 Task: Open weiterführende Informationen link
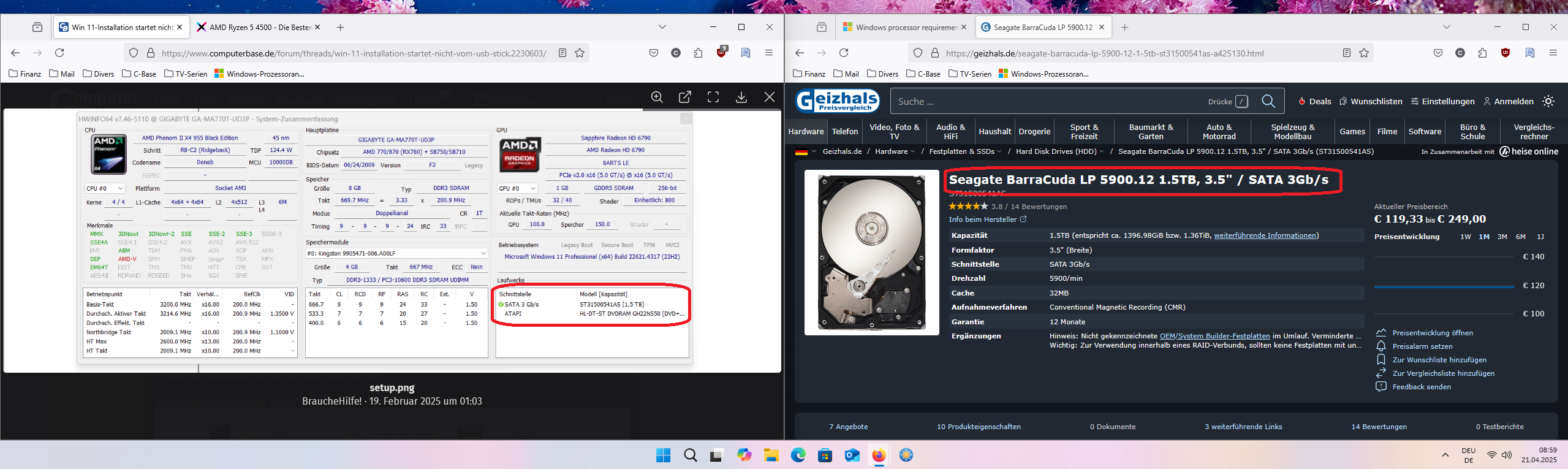(x=1265, y=235)
